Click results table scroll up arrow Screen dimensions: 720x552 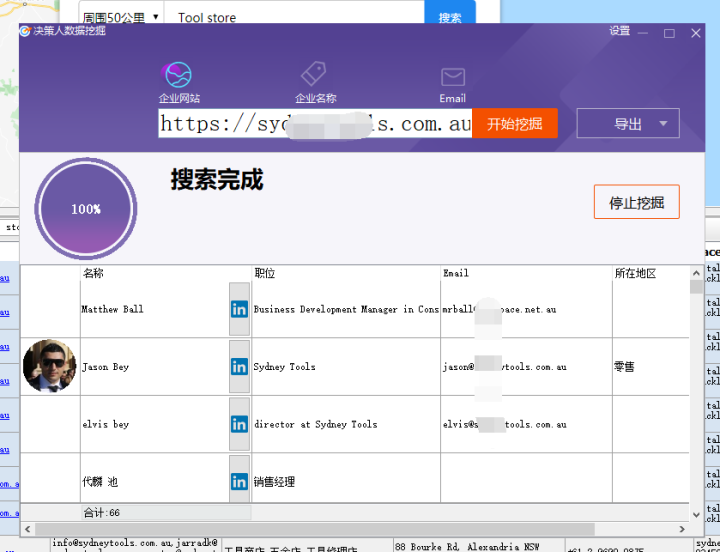coord(696,273)
